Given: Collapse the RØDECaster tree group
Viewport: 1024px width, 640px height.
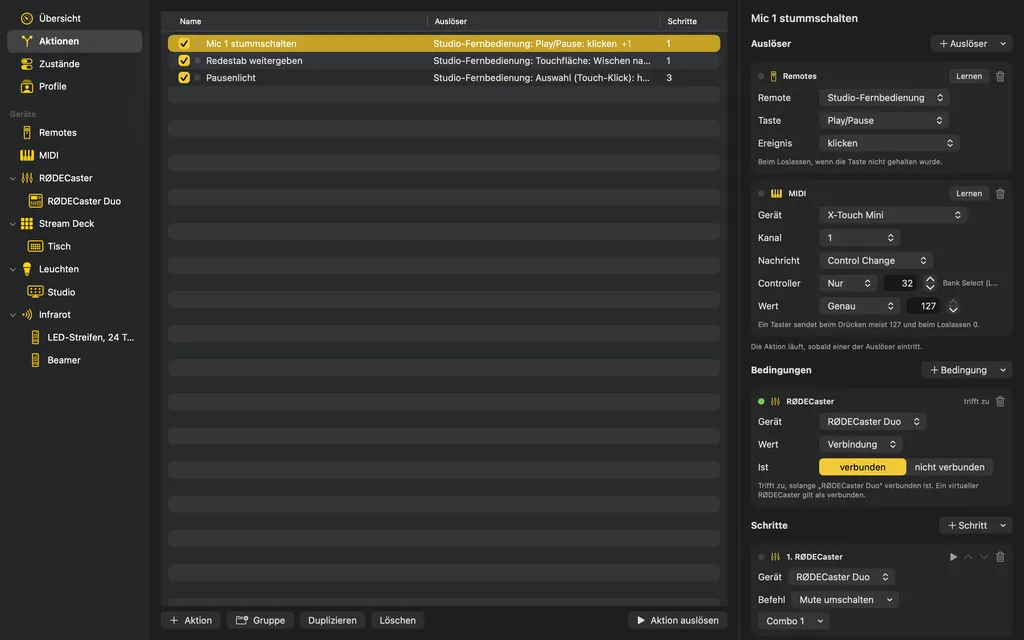Looking at the screenshot, I should (x=12, y=178).
